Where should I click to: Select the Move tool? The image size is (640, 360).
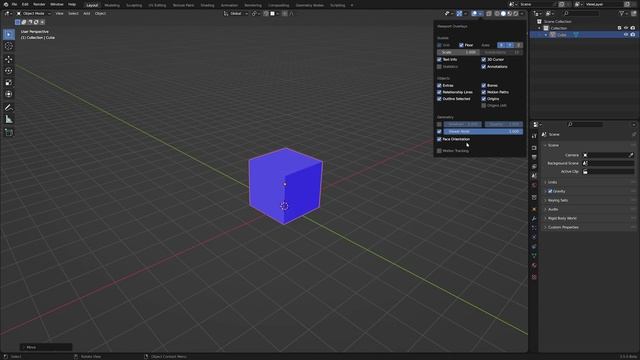[9, 60]
